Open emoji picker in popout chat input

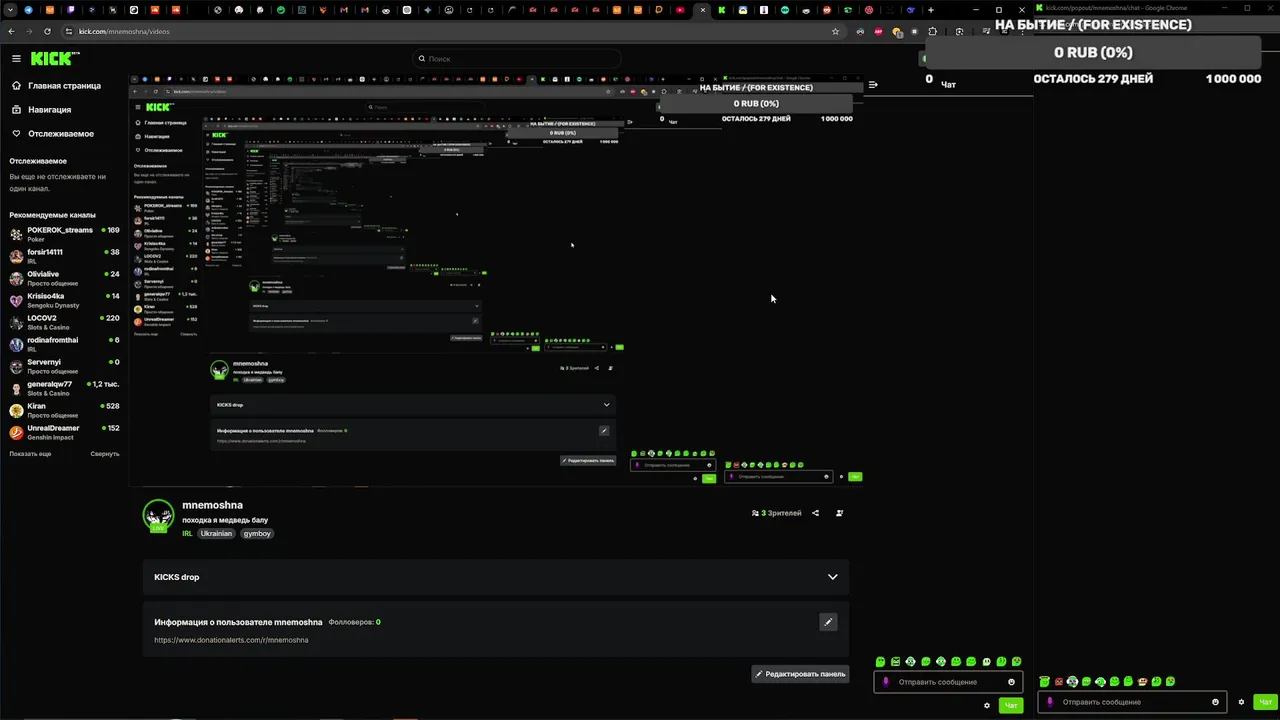1215,702
